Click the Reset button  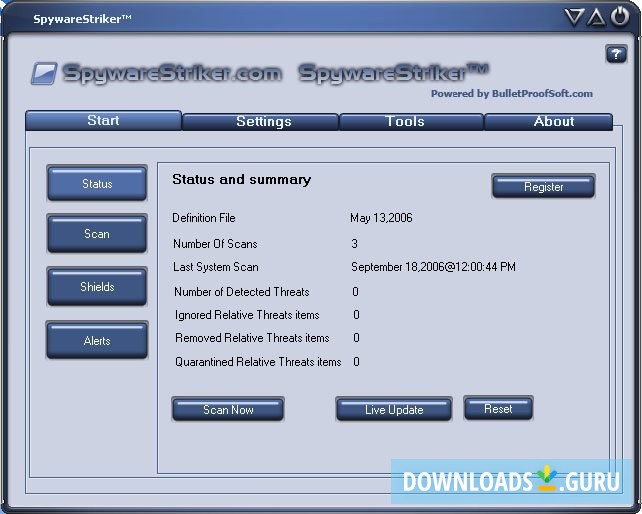coord(498,408)
